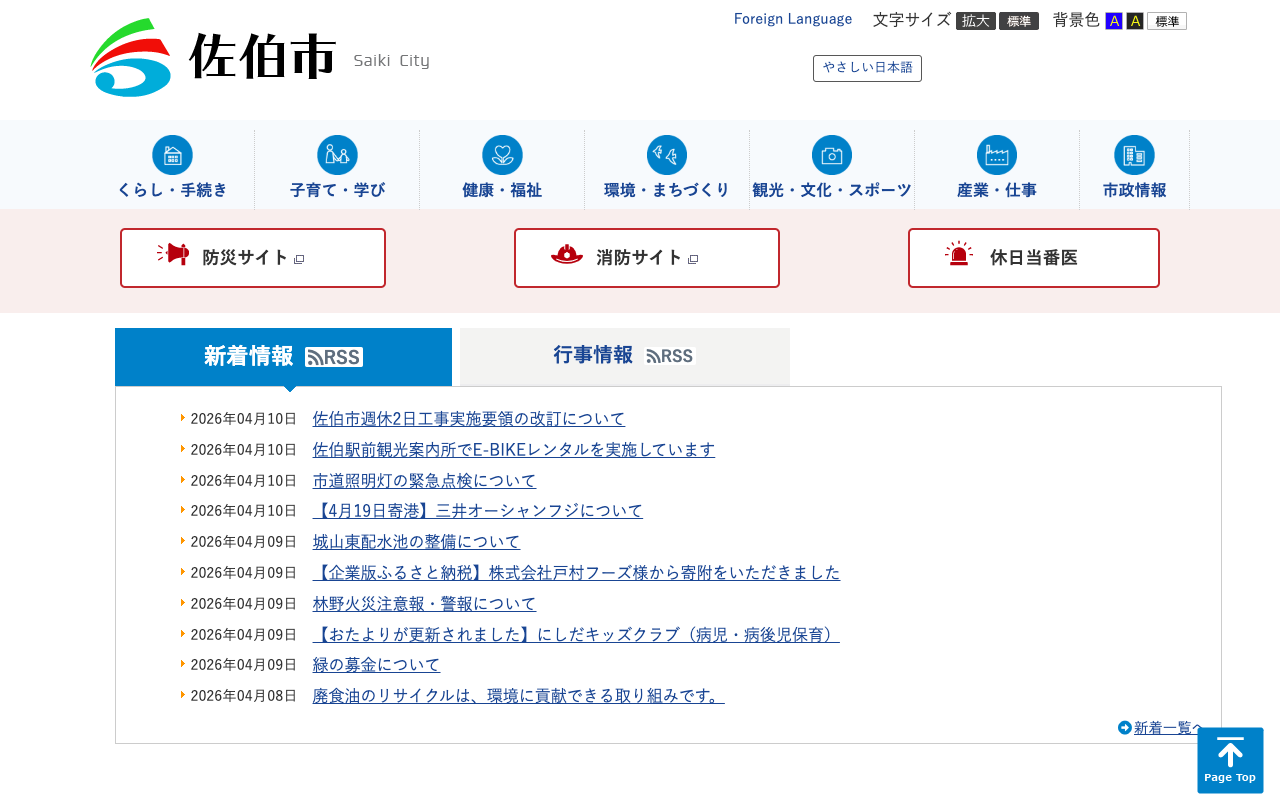
Task: Reset text size with 標準 button
Action: point(1019,21)
